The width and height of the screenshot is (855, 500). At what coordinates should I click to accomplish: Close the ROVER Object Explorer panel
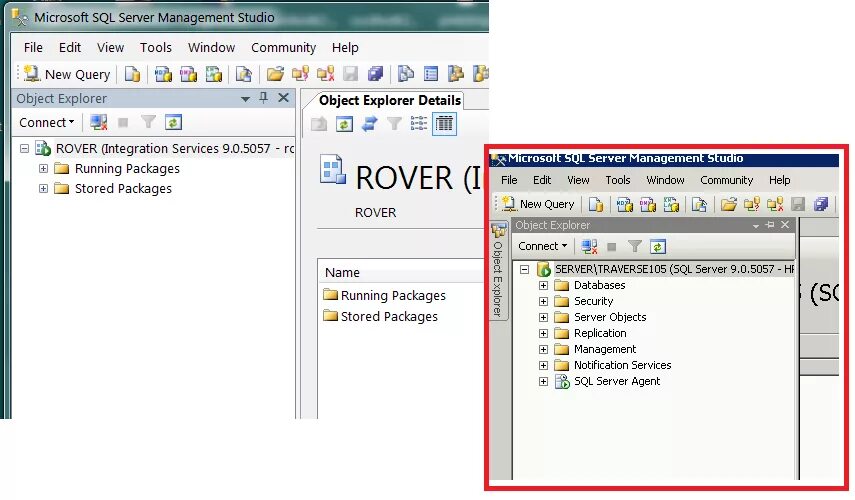pyautogui.click(x=284, y=98)
